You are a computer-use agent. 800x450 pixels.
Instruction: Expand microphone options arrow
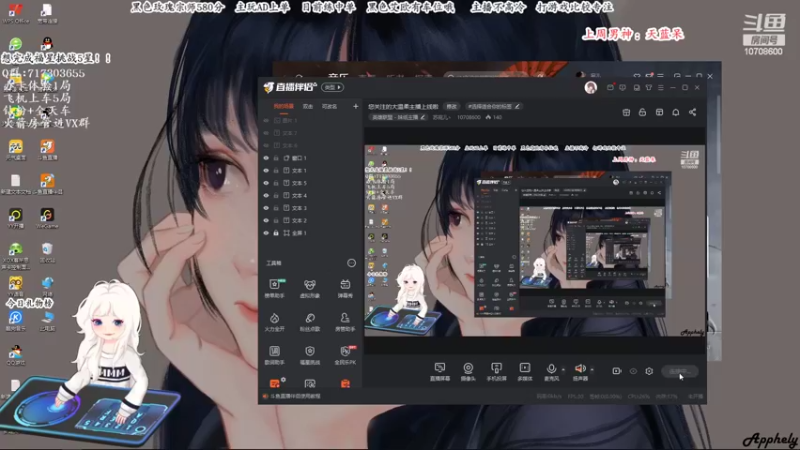(563, 369)
